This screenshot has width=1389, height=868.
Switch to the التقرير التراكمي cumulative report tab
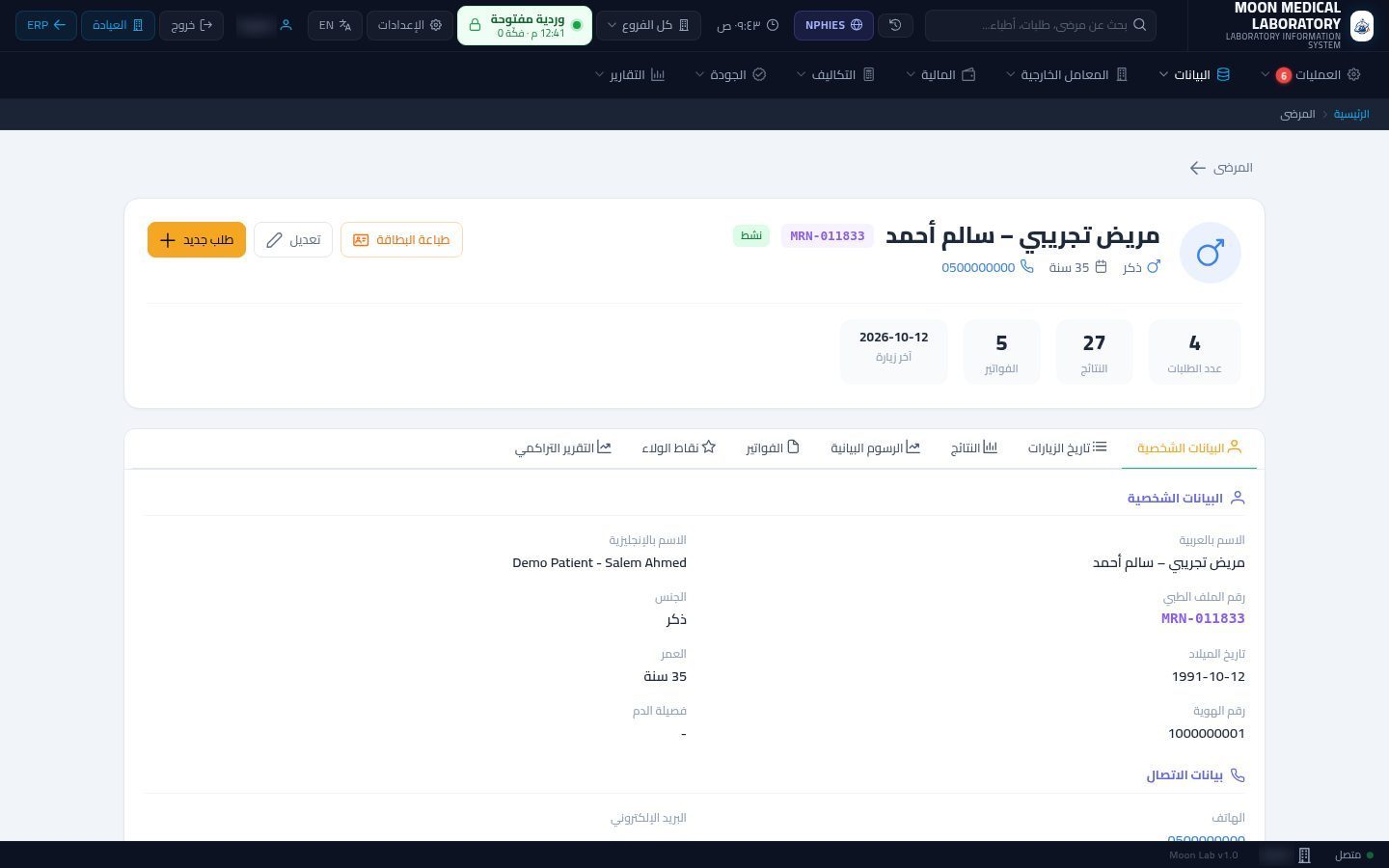tap(562, 448)
